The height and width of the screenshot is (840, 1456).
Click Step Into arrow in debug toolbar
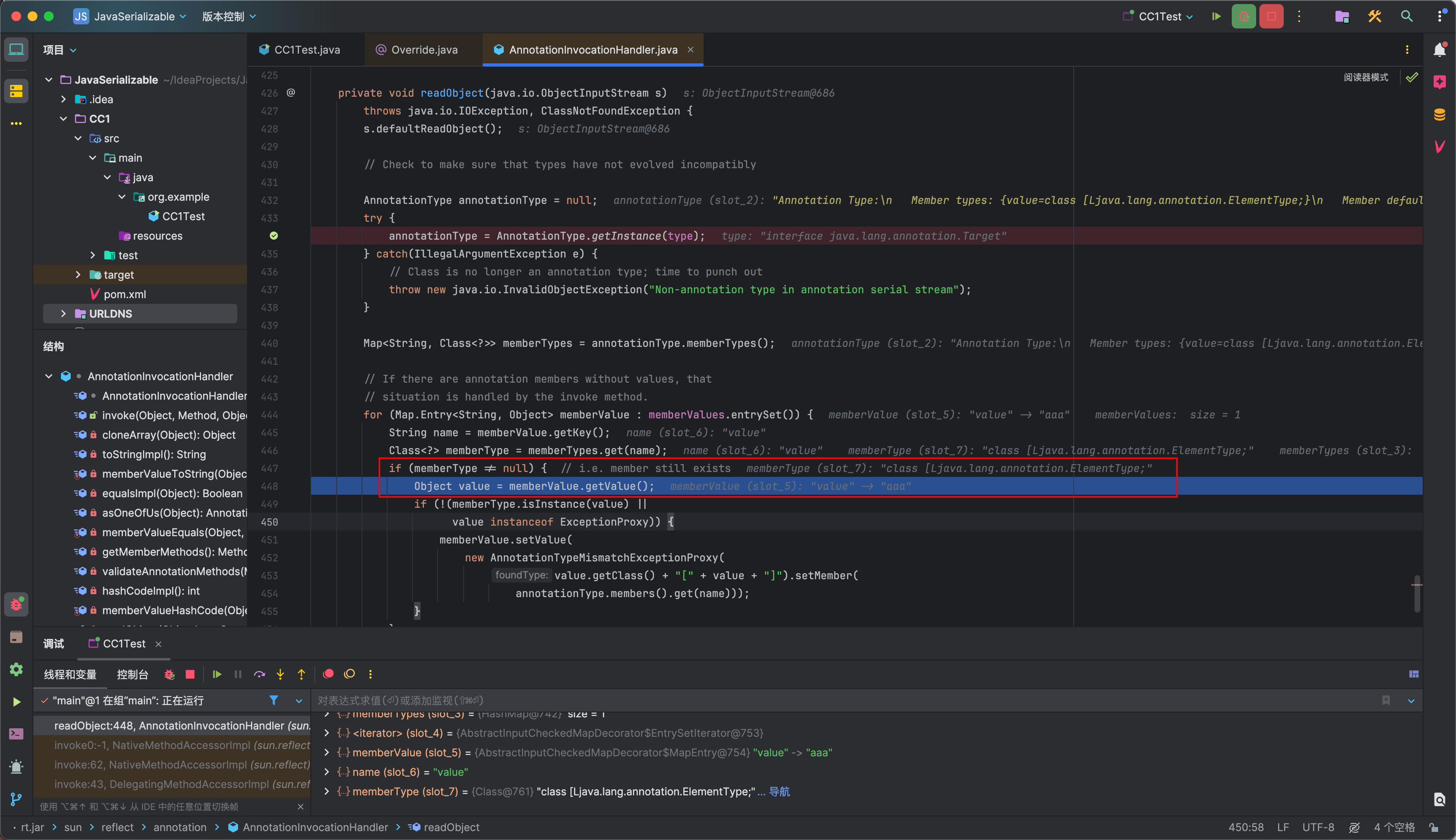point(280,674)
